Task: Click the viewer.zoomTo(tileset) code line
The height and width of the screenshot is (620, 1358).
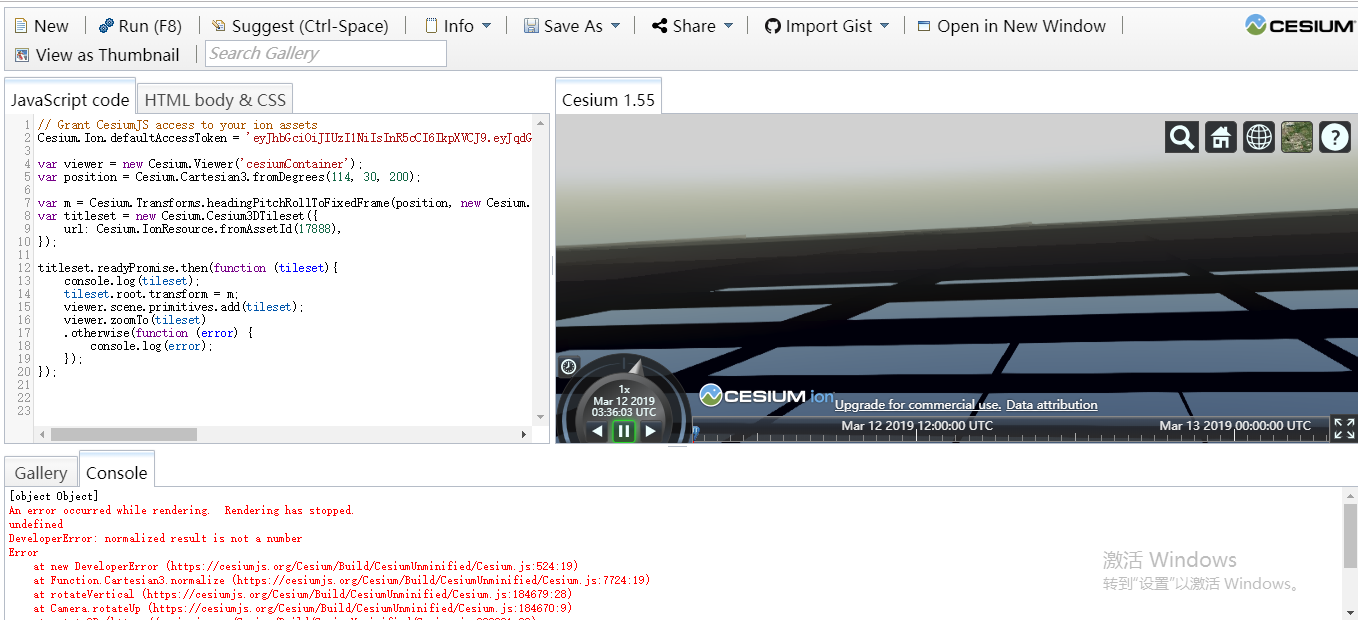Action: 133,320
